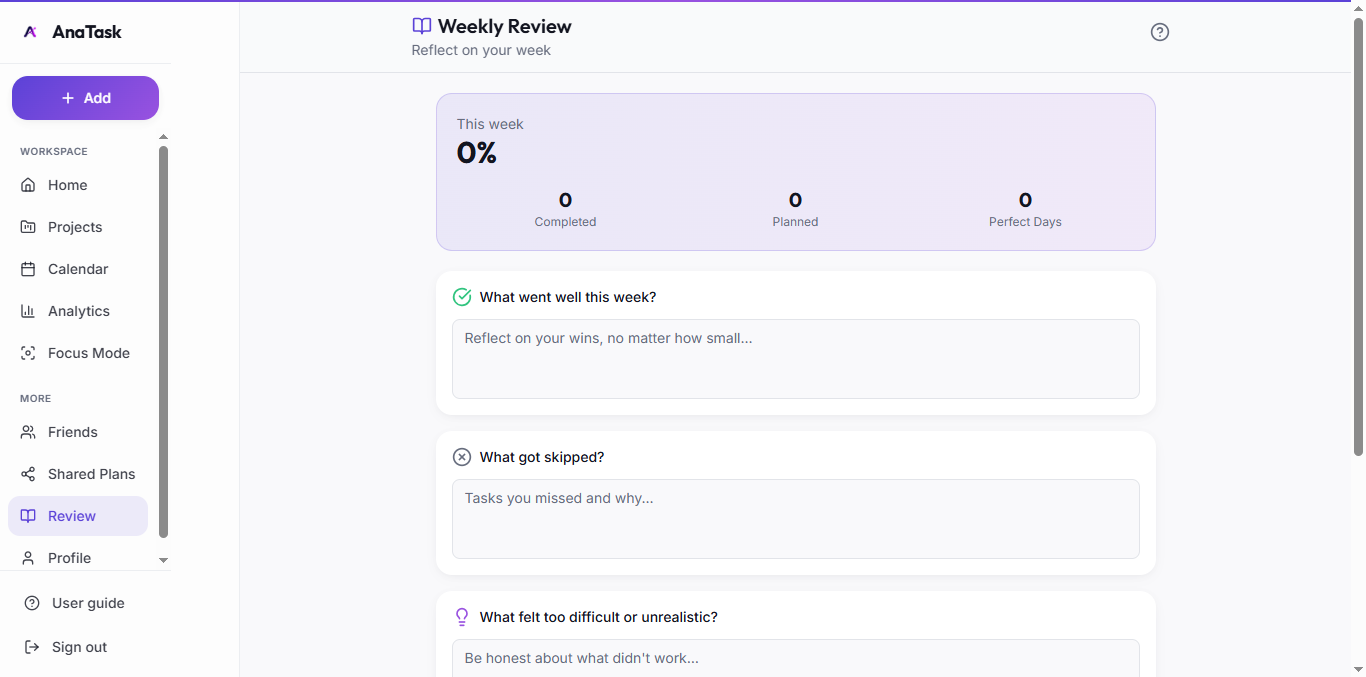Click the main page scrollbar thumb

1358,235
